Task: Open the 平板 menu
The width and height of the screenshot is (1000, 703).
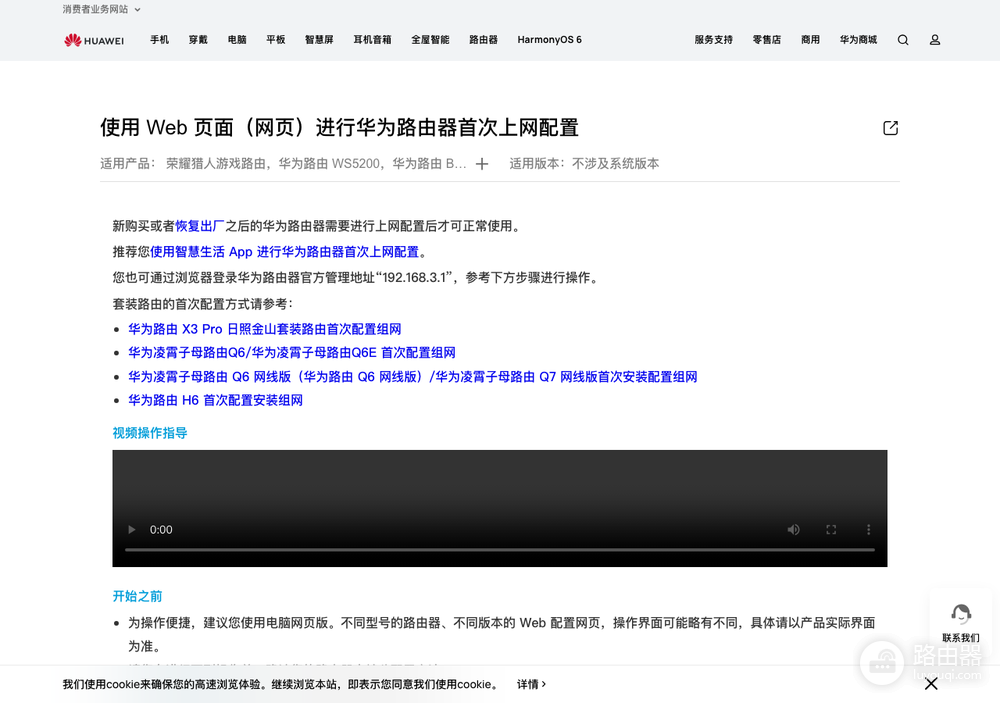Action: pos(276,40)
